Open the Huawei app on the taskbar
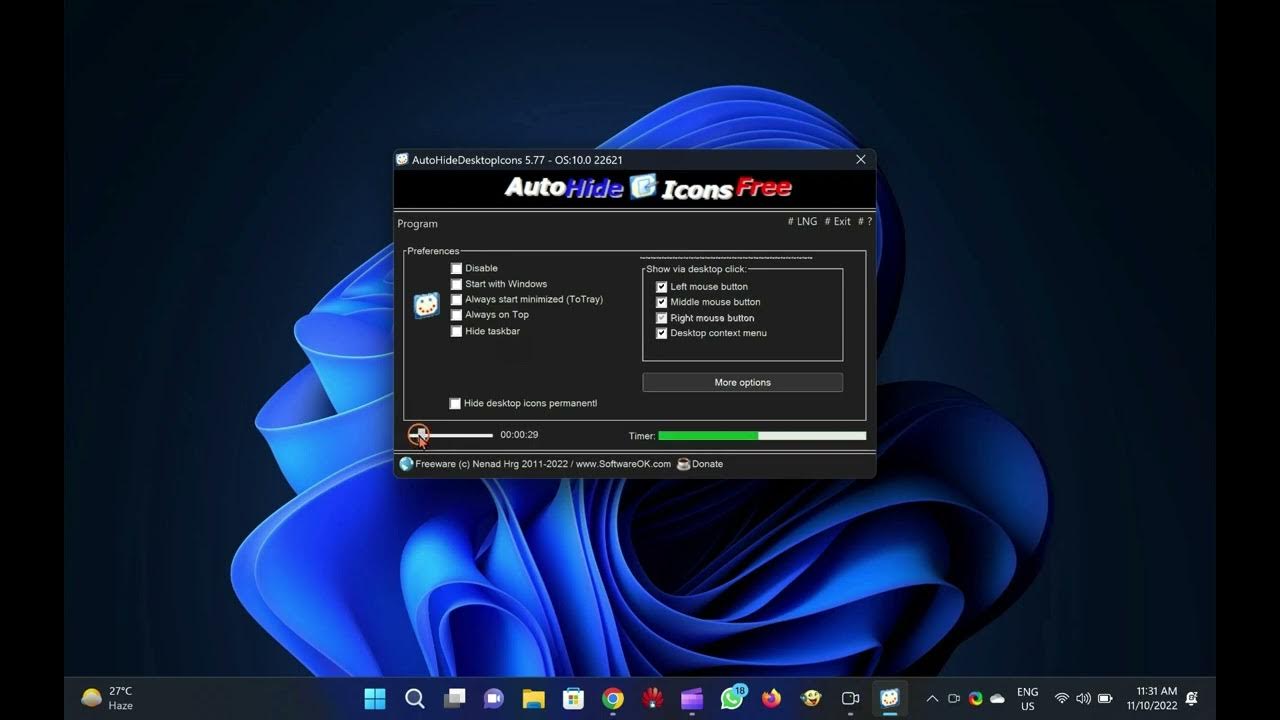This screenshot has height=720, width=1280. 652,698
